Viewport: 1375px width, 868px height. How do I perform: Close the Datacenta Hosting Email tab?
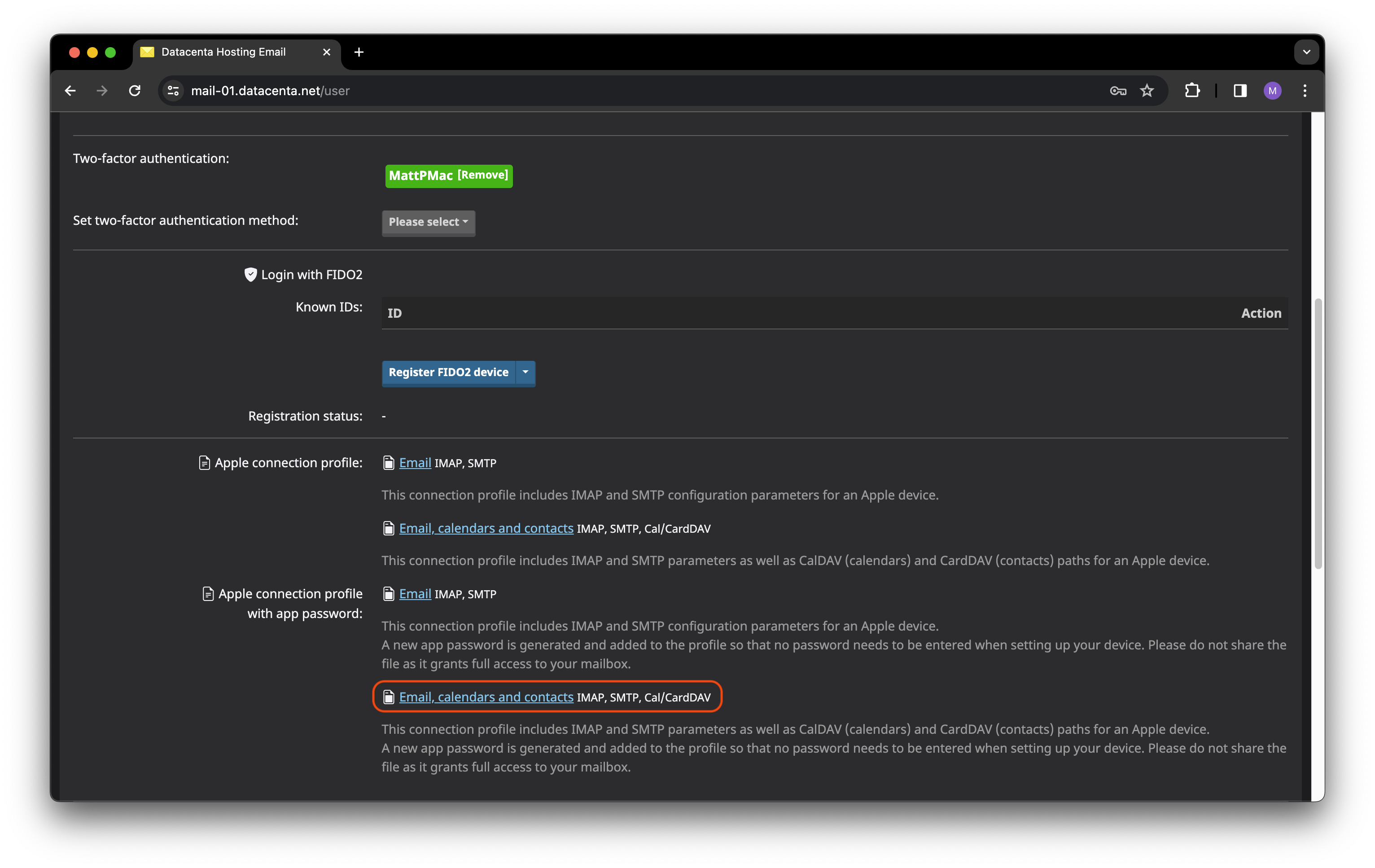(327, 53)
